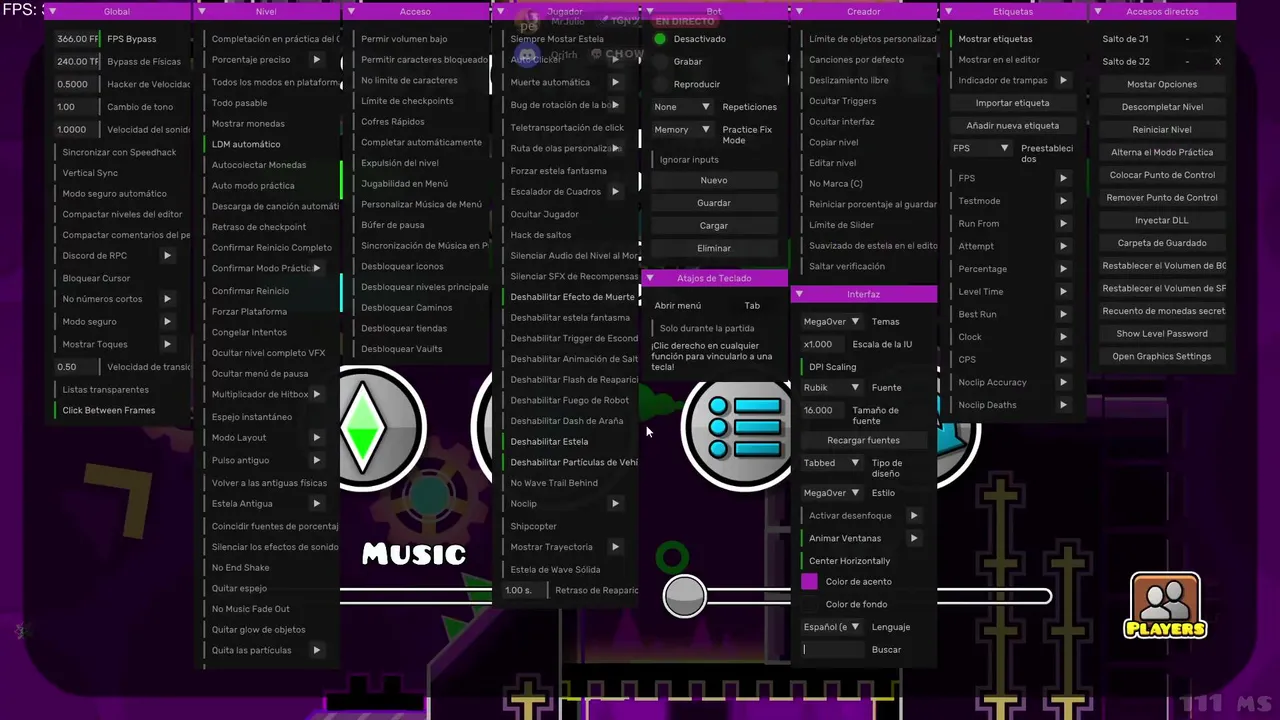
Task: Open the Players button
Action: (x=1165, y=607)
